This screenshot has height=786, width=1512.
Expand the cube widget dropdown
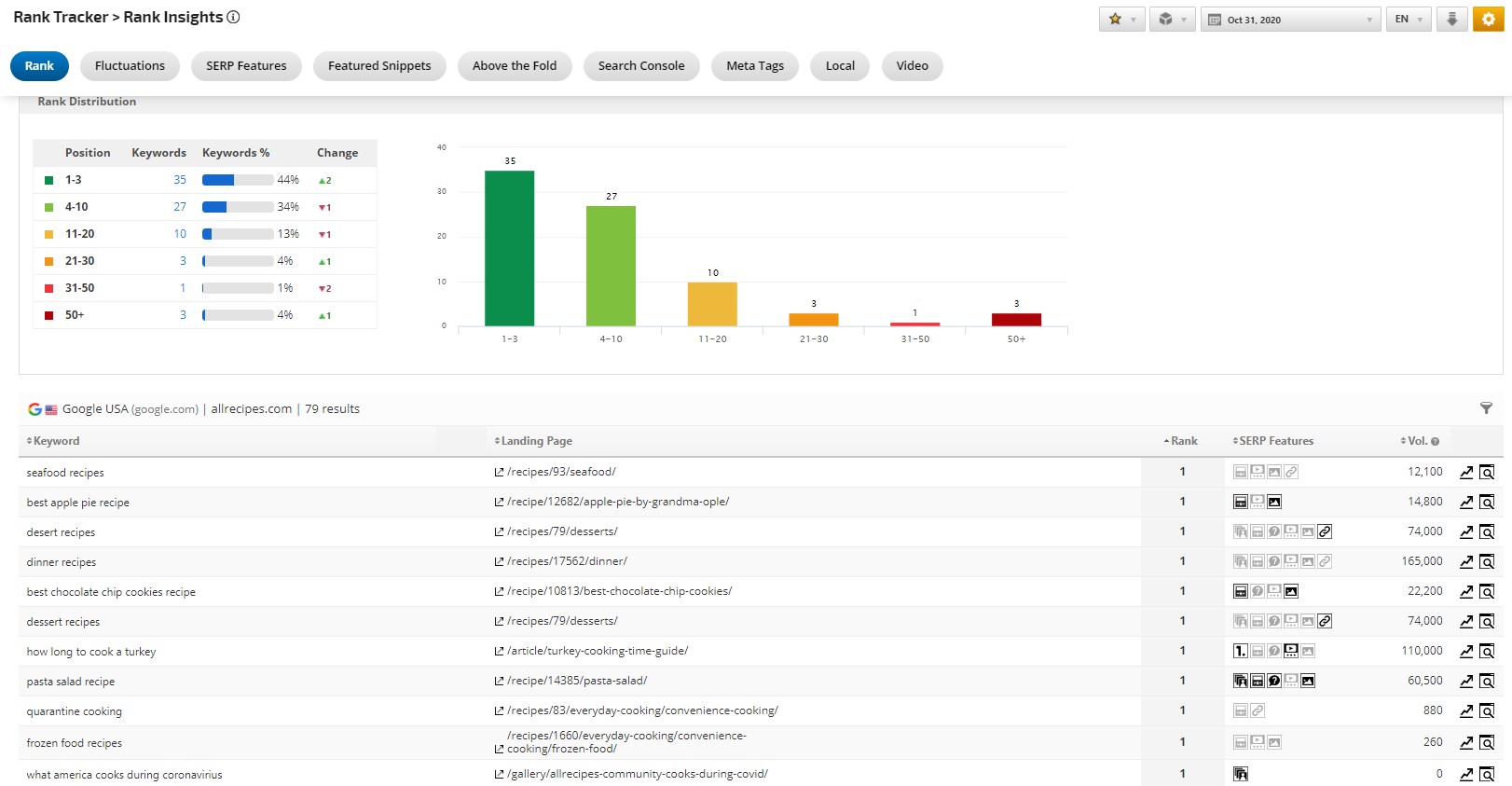click(1172, 20)
